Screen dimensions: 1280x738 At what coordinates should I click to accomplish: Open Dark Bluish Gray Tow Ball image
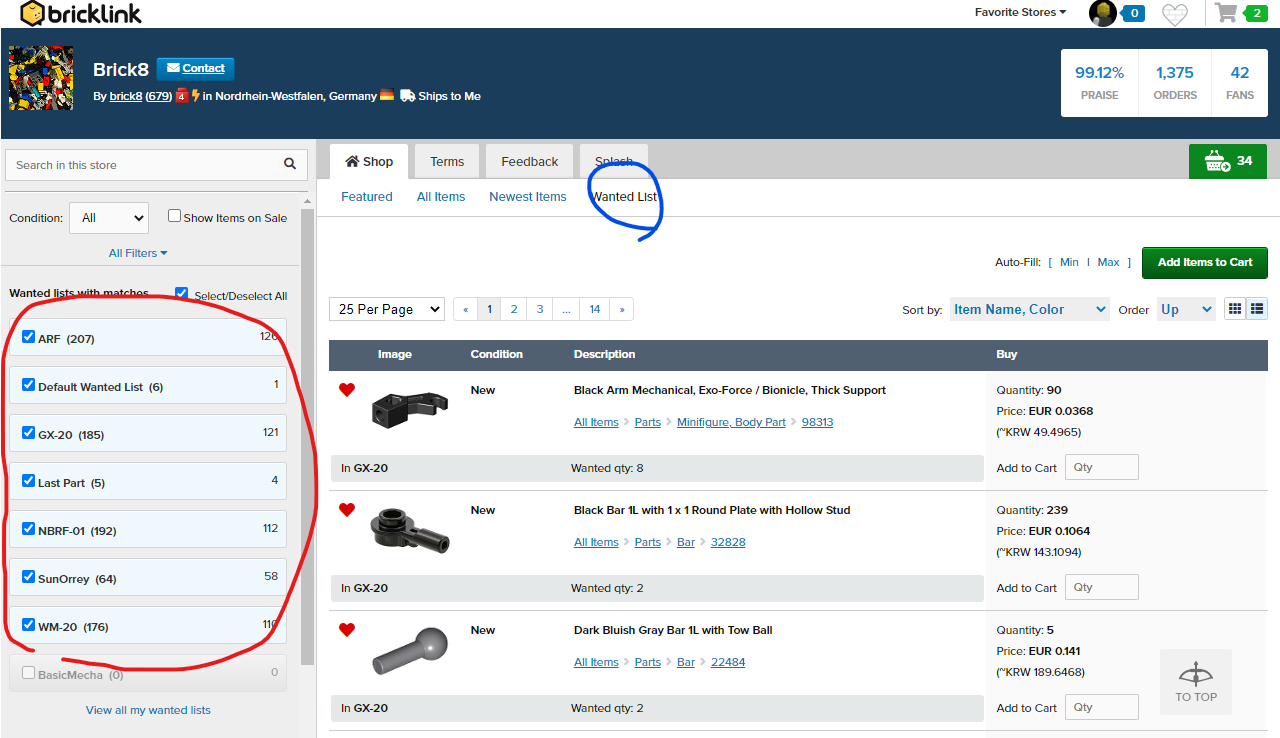409,650
